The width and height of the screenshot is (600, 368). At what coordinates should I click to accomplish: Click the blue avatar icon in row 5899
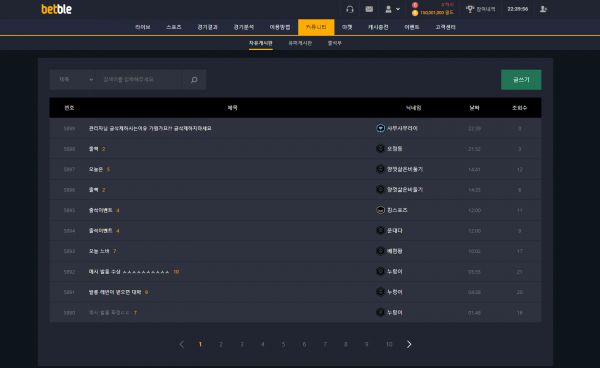click(380, 128)
